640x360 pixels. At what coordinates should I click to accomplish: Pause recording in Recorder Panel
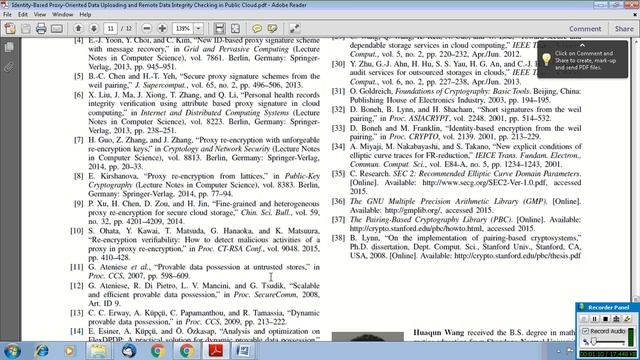[x=595, y=319]
